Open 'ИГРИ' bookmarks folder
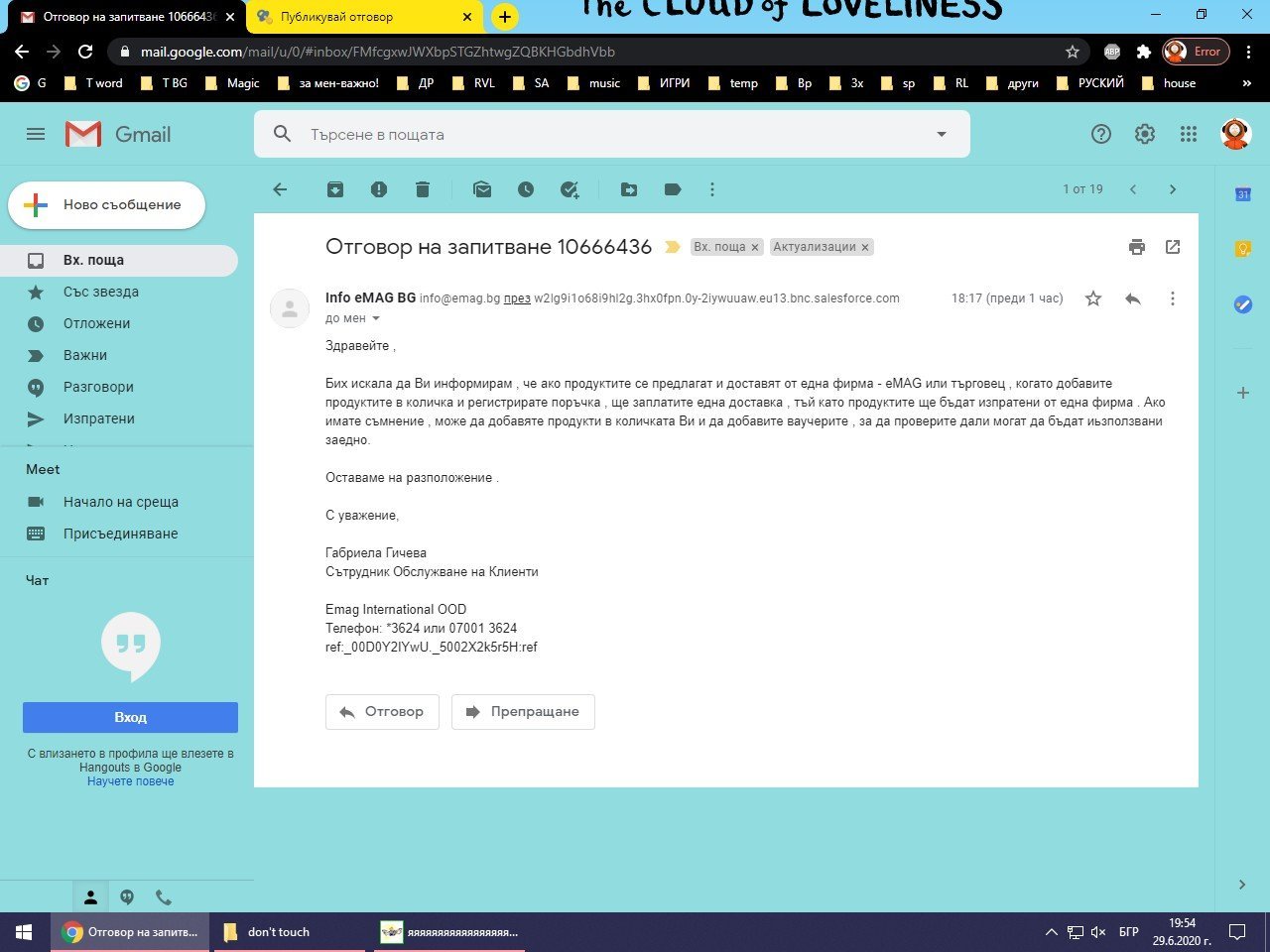The image size is (1270, 952). click(664, 83)
